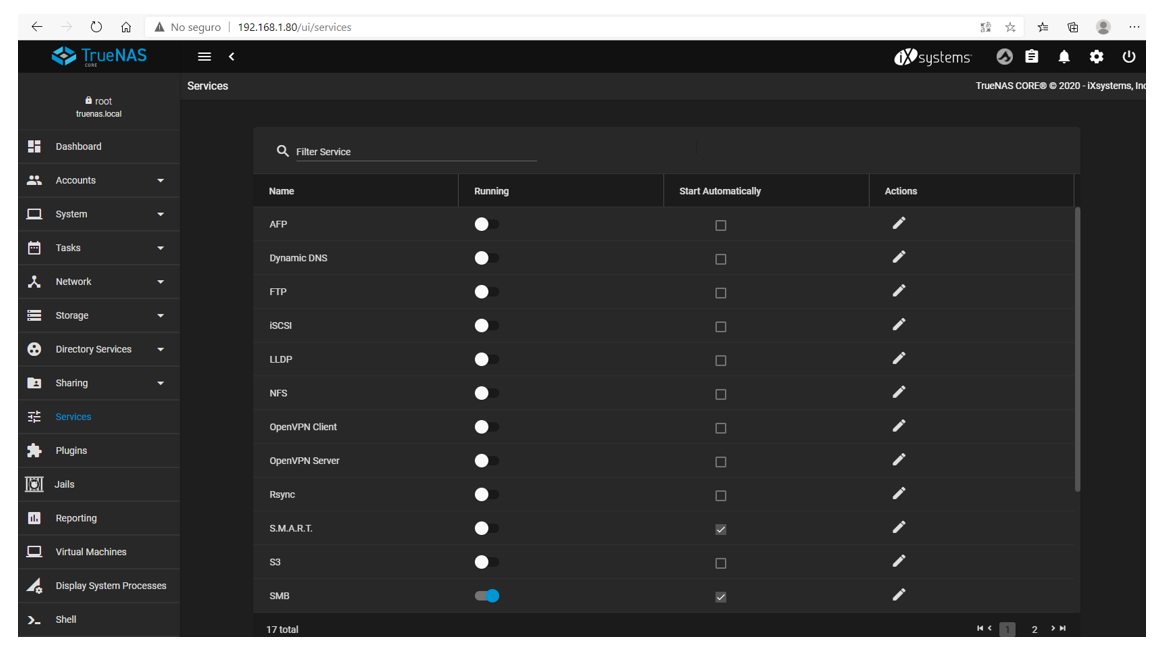The height and width of the screenshot is (650, 1162).
Task: Open the alerts bell icon
Action: click(x=1063, y=57)
